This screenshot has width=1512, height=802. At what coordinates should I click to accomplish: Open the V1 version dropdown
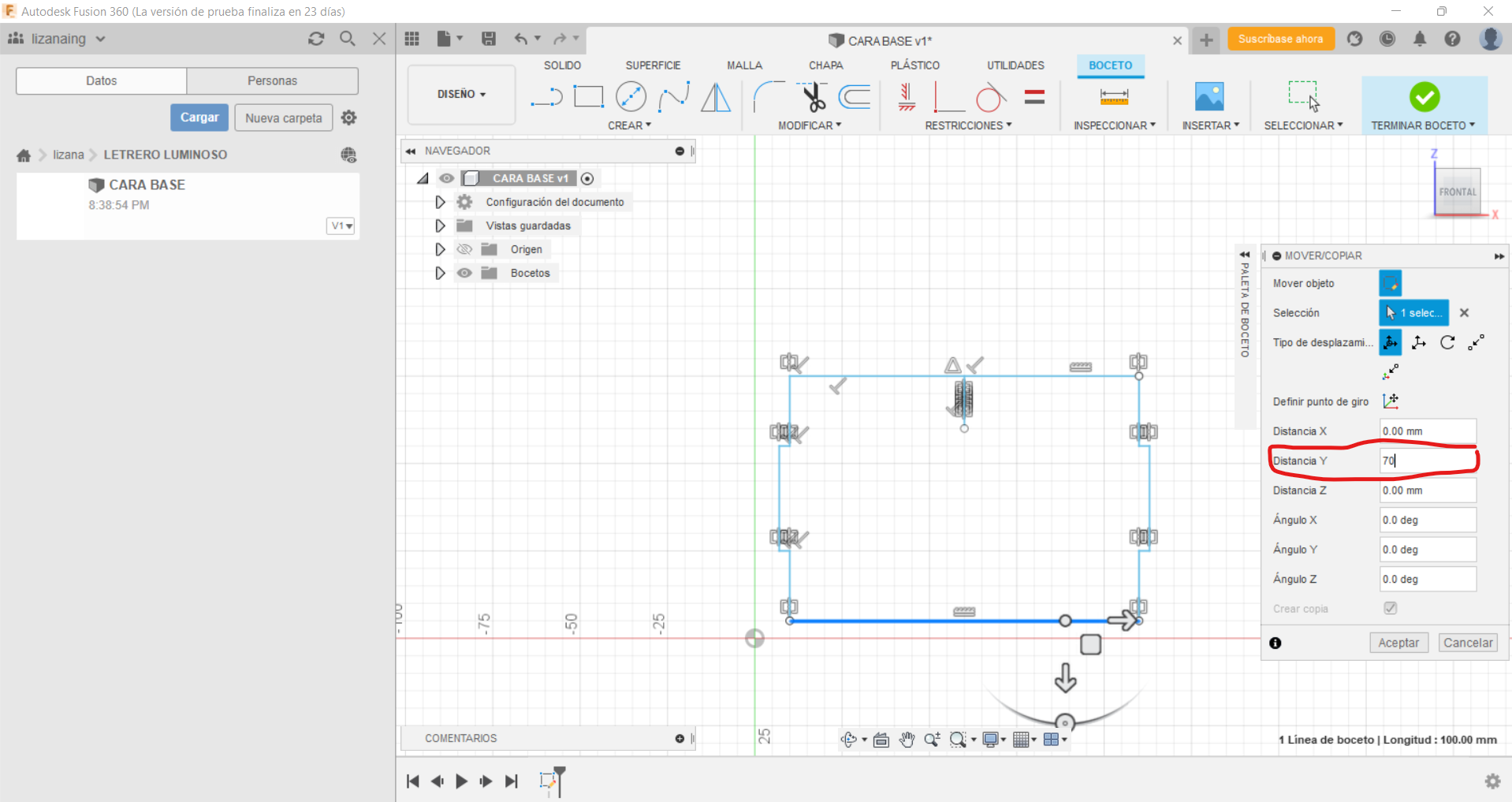(341, 226)
